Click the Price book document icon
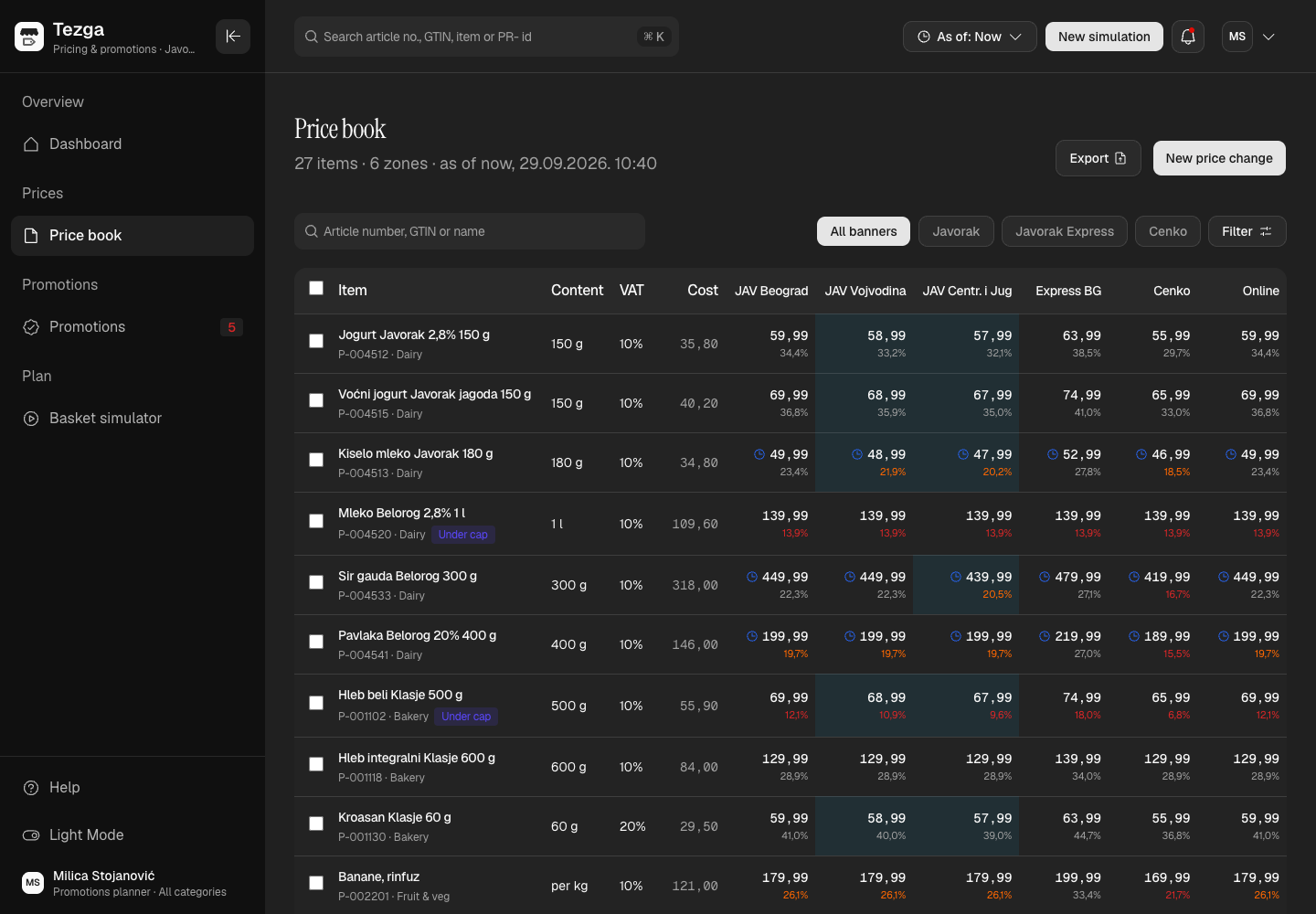Viewport: 1316px width, 914px height. pos(31,236)
